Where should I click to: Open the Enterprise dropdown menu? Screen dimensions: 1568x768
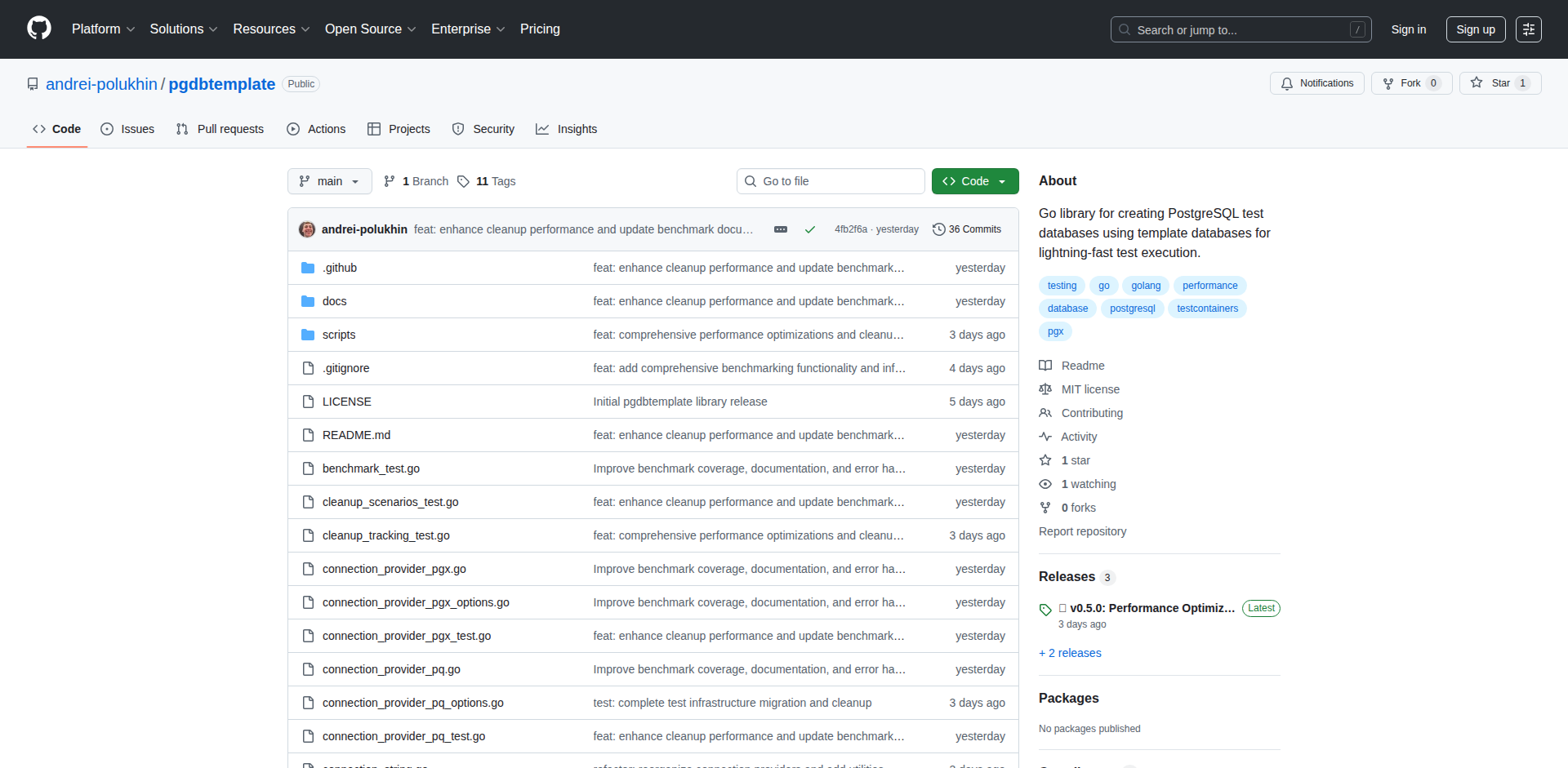(x=468, y=29)
